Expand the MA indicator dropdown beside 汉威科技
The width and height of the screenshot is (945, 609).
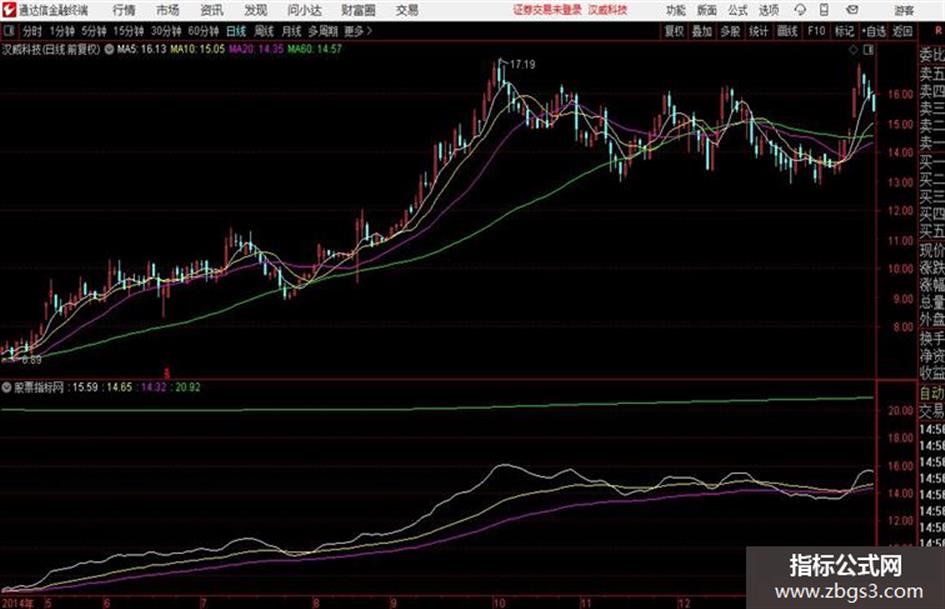point(109,49)
